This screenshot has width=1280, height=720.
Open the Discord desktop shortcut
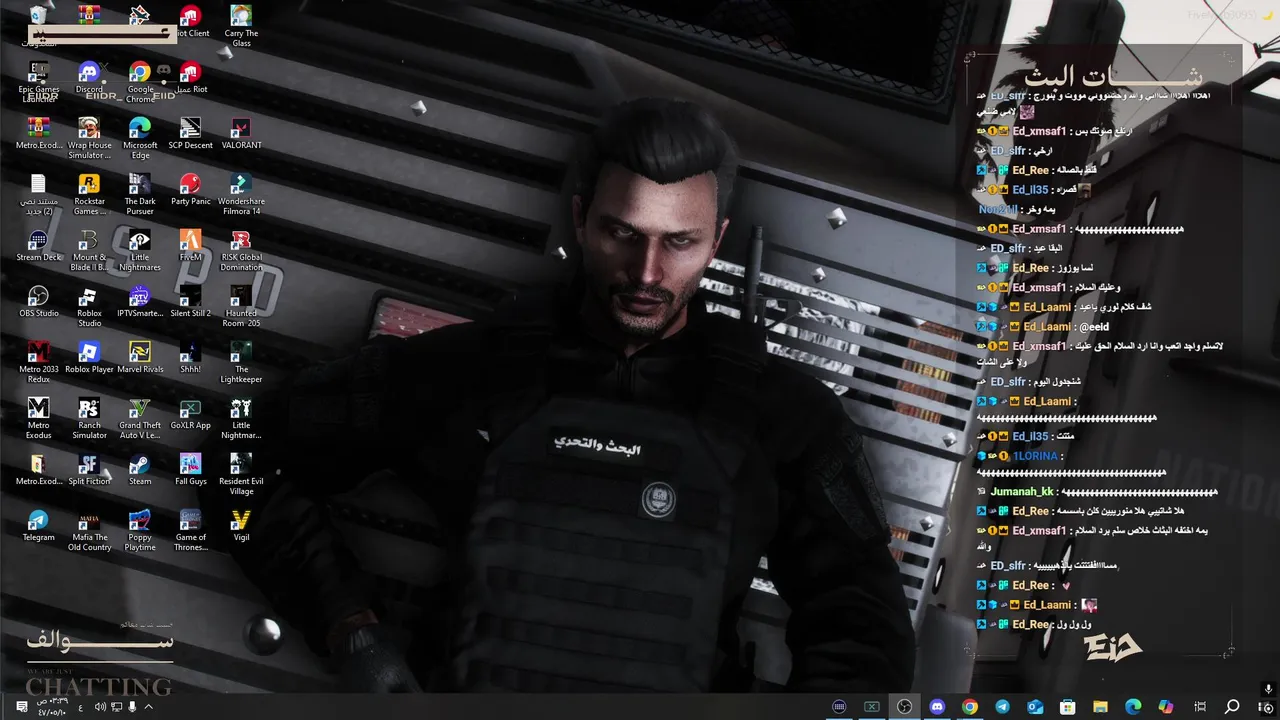[89, 78]
